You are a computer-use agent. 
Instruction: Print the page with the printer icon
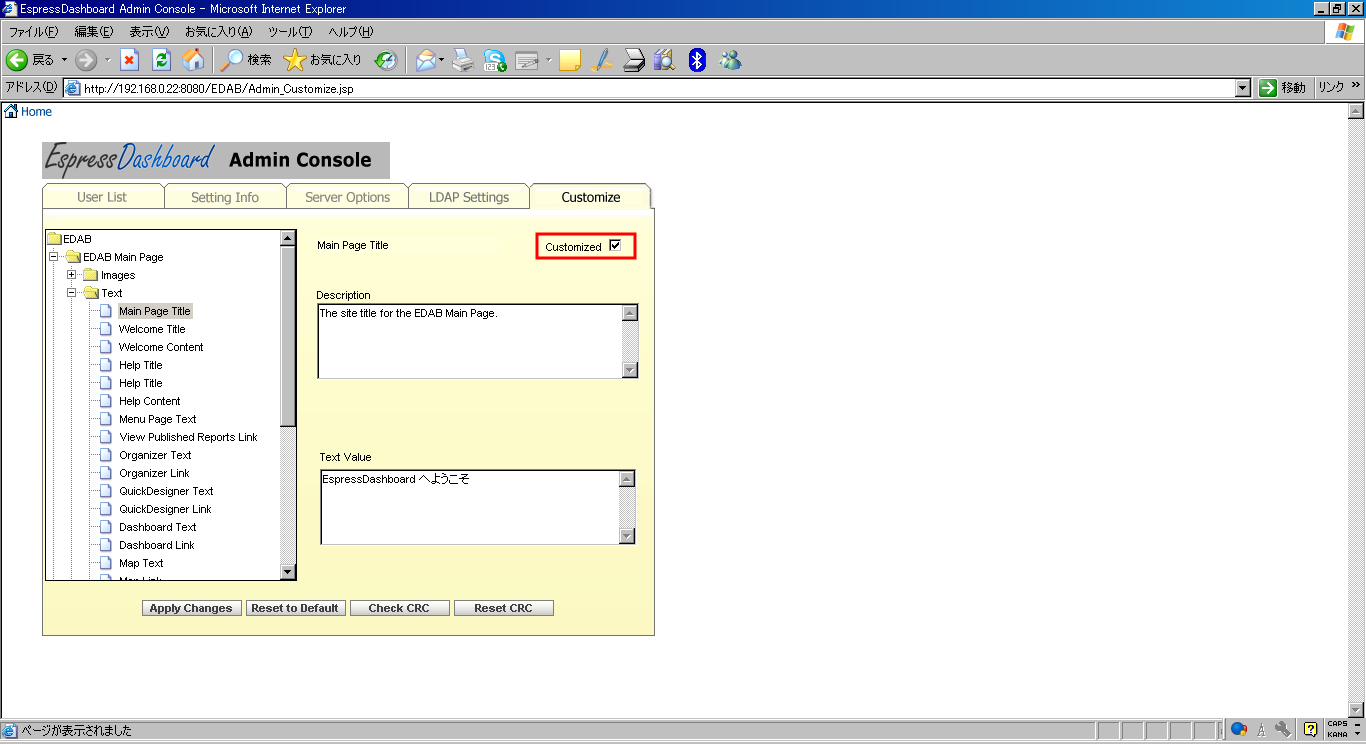click(x=462, y=60)
